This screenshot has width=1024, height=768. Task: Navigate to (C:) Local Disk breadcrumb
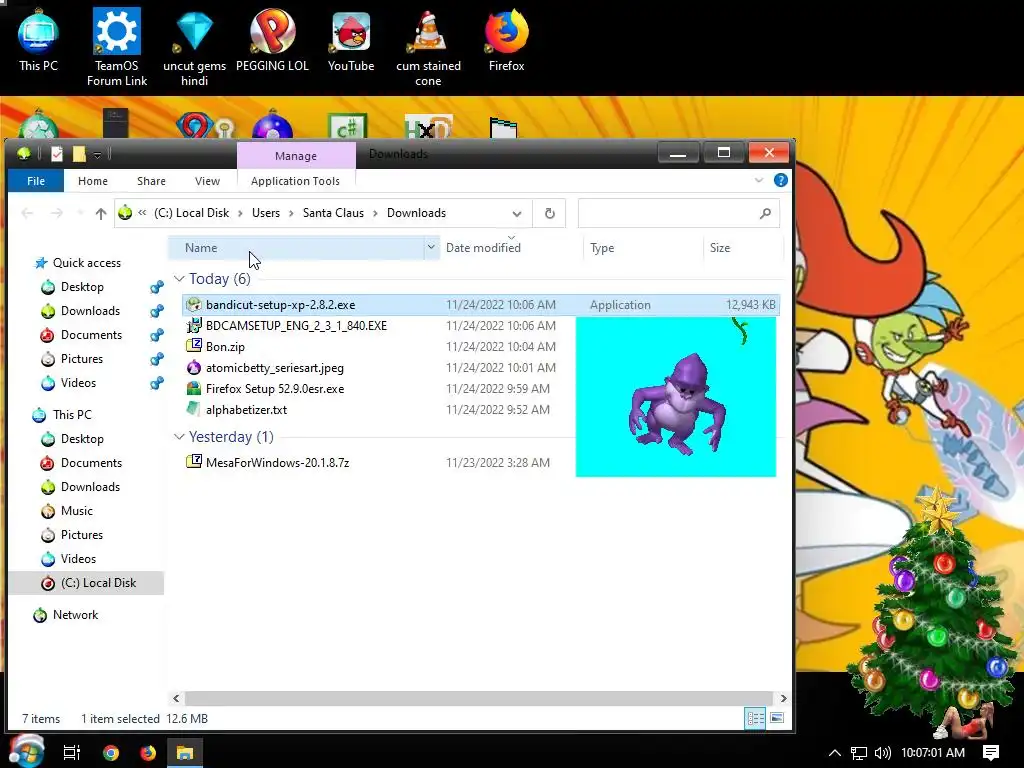coord(191,213)
